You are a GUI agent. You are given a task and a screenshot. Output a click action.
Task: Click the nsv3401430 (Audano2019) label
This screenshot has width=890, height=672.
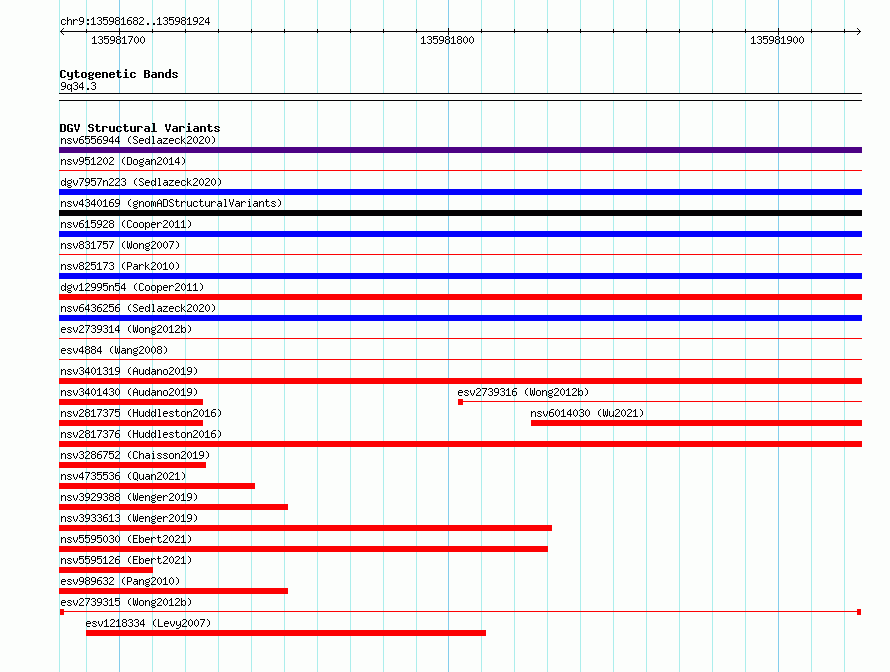point(129,392)
